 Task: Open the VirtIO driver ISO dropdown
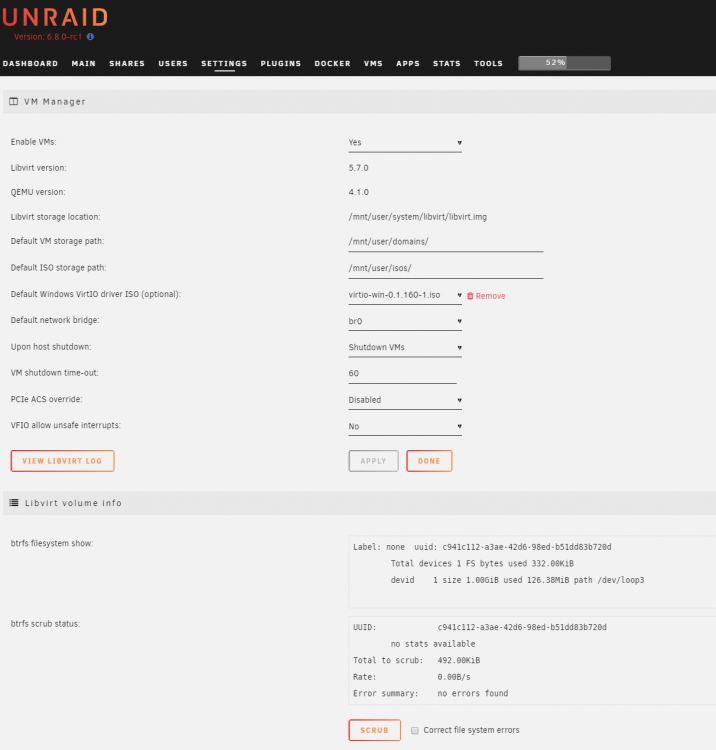[x=405, y=296]
